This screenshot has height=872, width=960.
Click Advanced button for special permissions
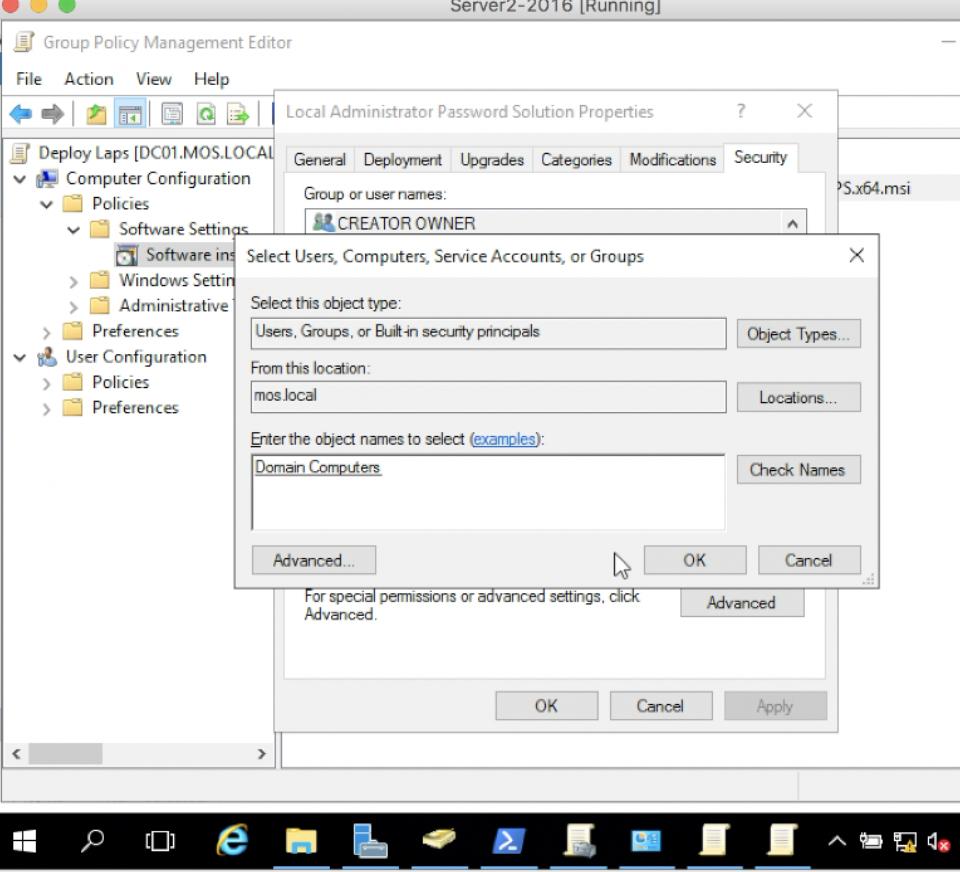click(742, 603)
